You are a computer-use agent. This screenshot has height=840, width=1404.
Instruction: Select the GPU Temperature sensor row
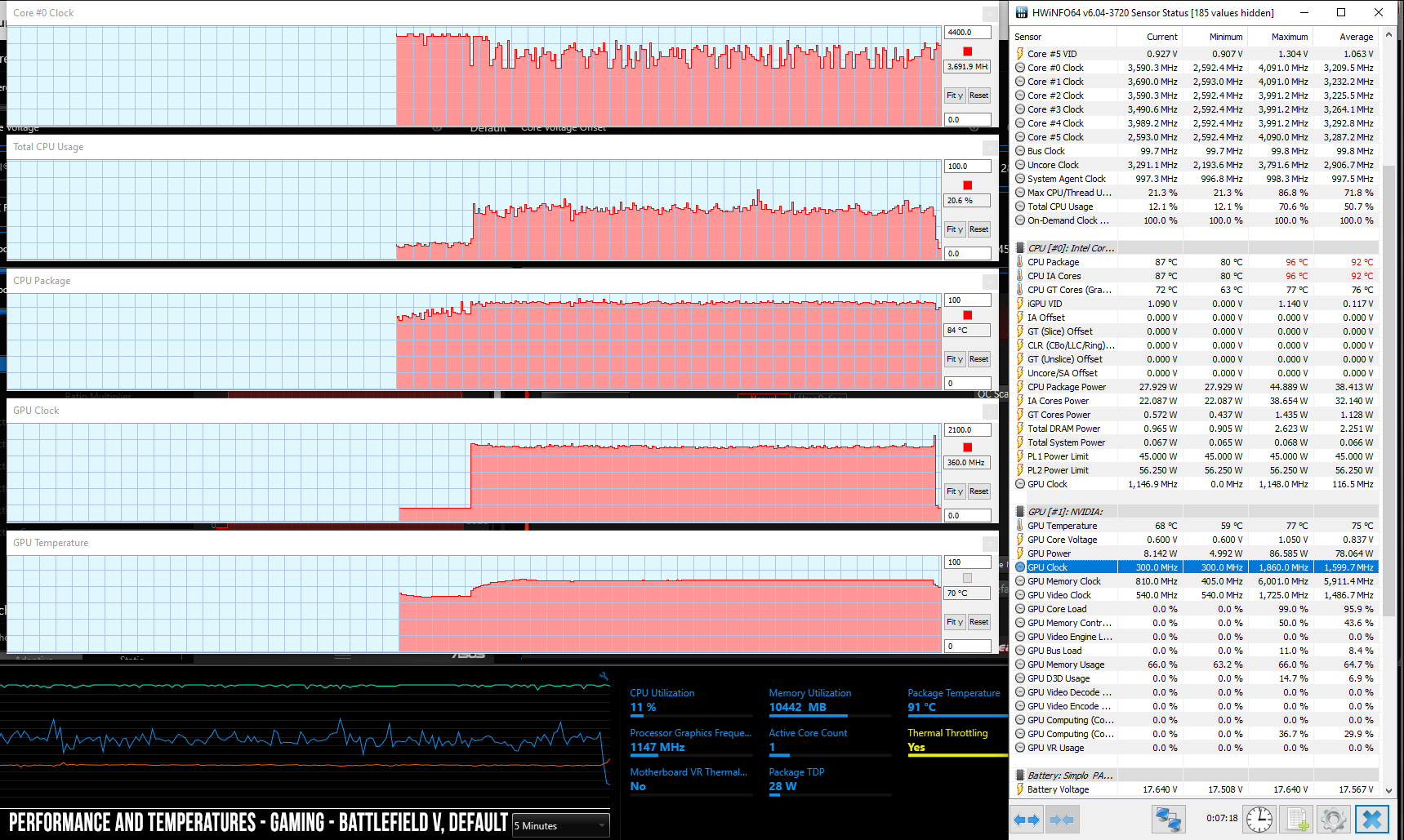coord(1196,526)
